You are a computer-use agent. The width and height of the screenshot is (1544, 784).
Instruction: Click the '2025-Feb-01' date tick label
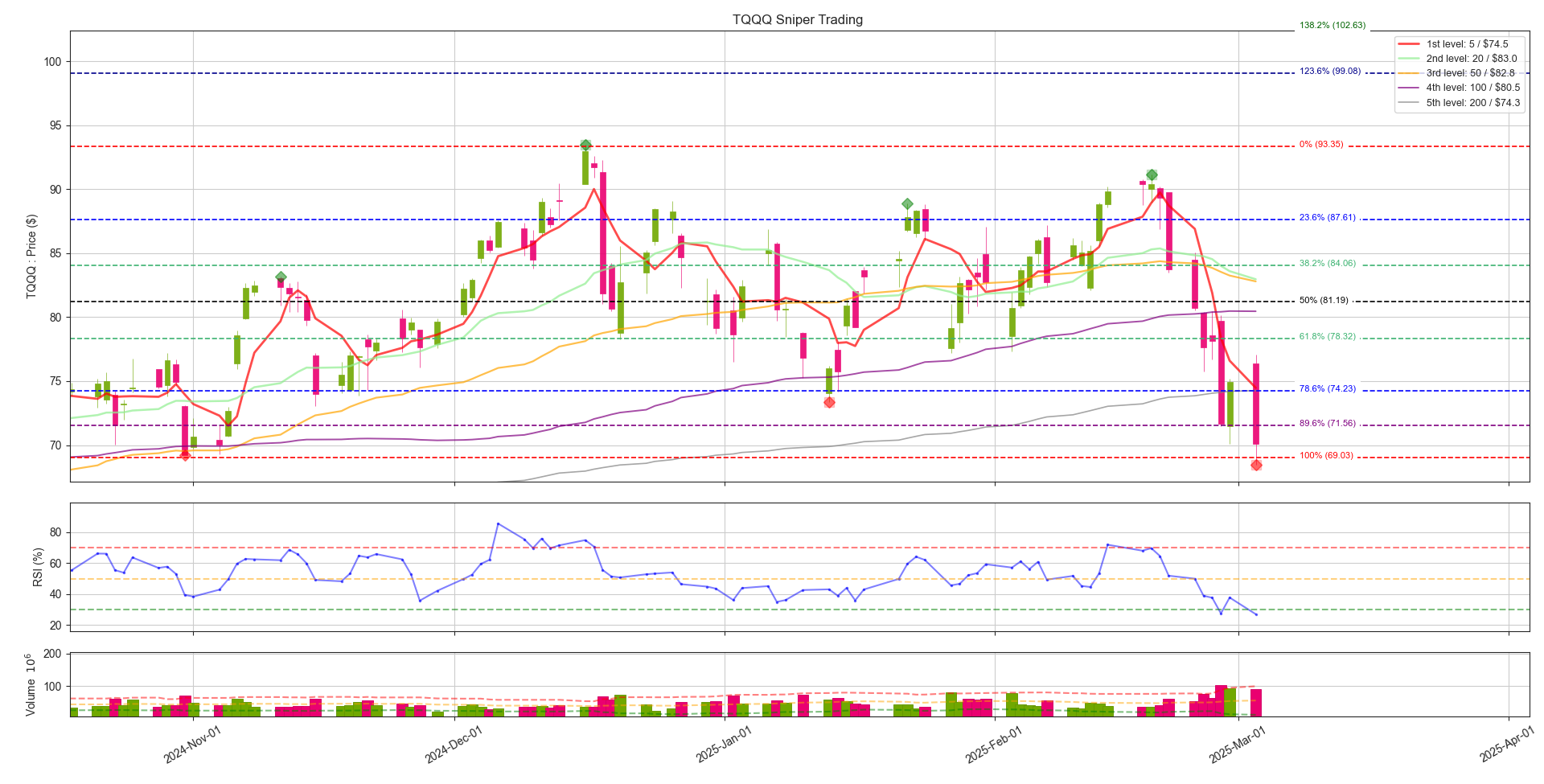995,744
